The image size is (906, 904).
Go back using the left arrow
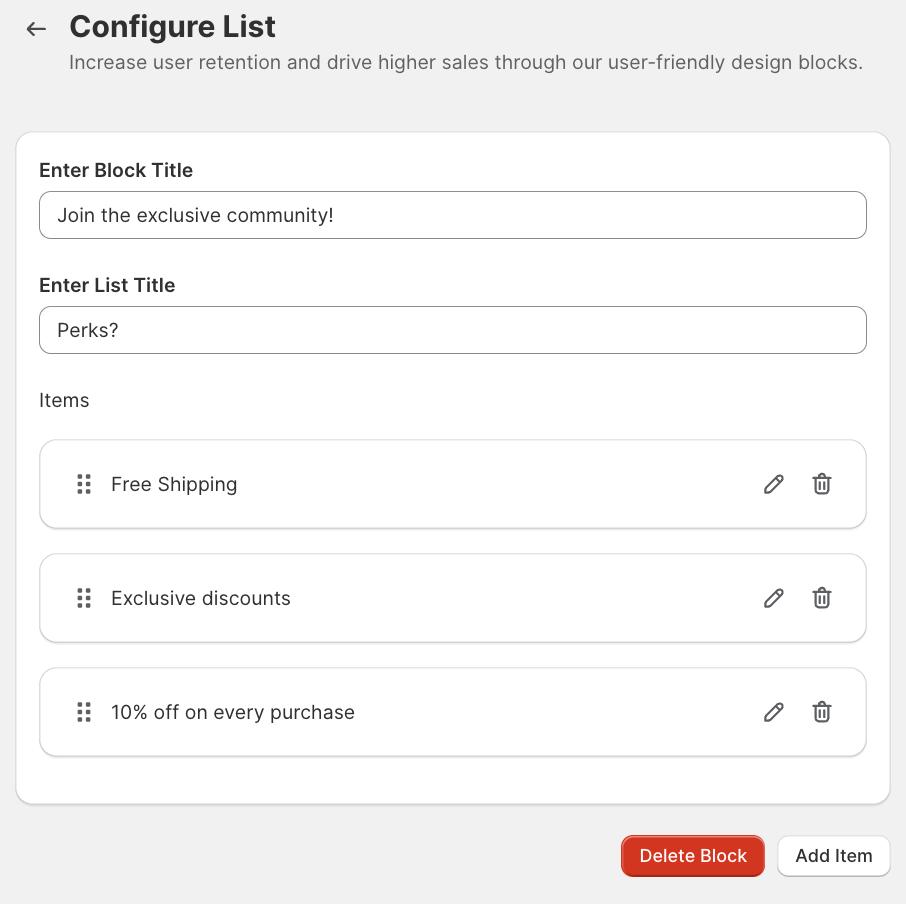(x=37, y=29)
